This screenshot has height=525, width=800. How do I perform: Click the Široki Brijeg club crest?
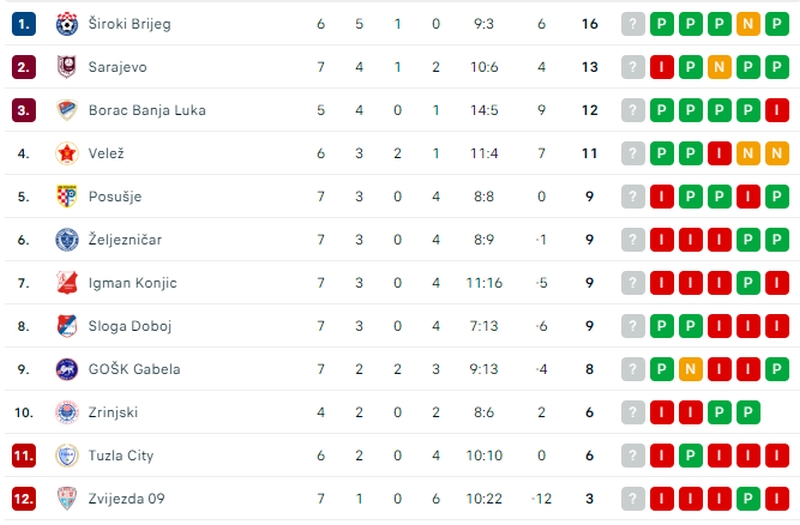coord(67,24)
